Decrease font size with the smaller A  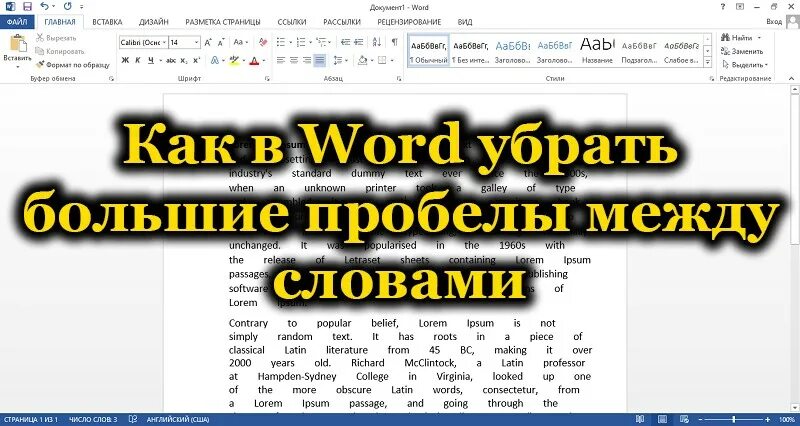coord(221,42)
